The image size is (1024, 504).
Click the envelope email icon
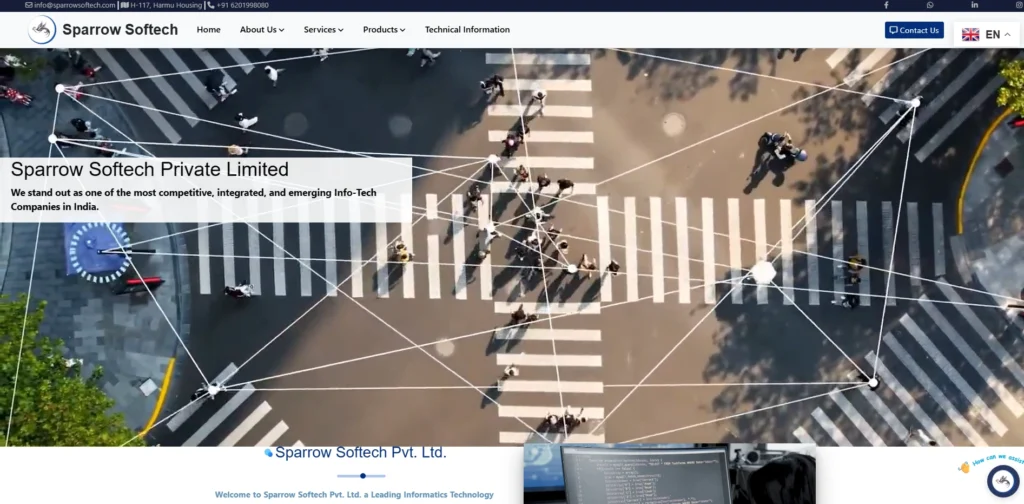pos(29,5)
